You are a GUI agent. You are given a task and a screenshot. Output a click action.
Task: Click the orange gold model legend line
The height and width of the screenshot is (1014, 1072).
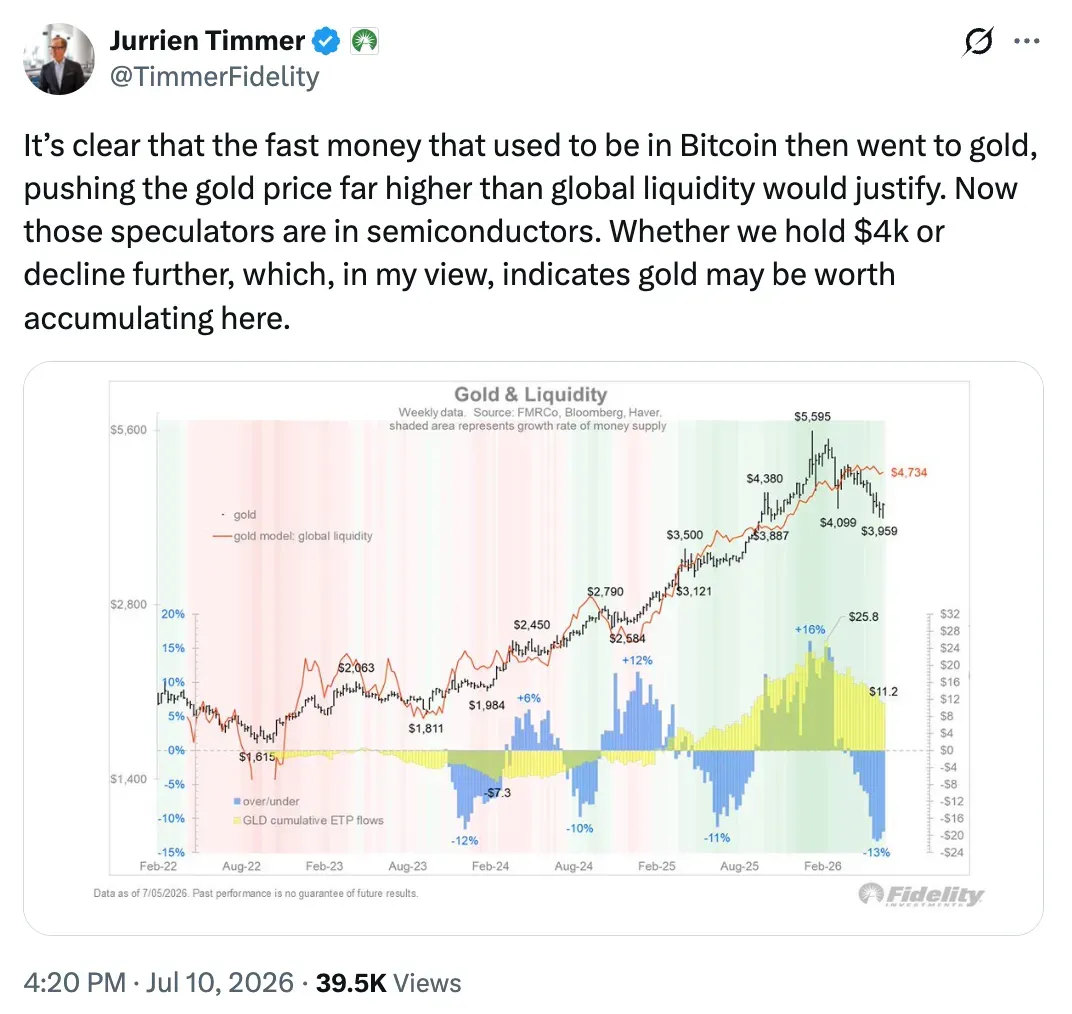[222, 536]
